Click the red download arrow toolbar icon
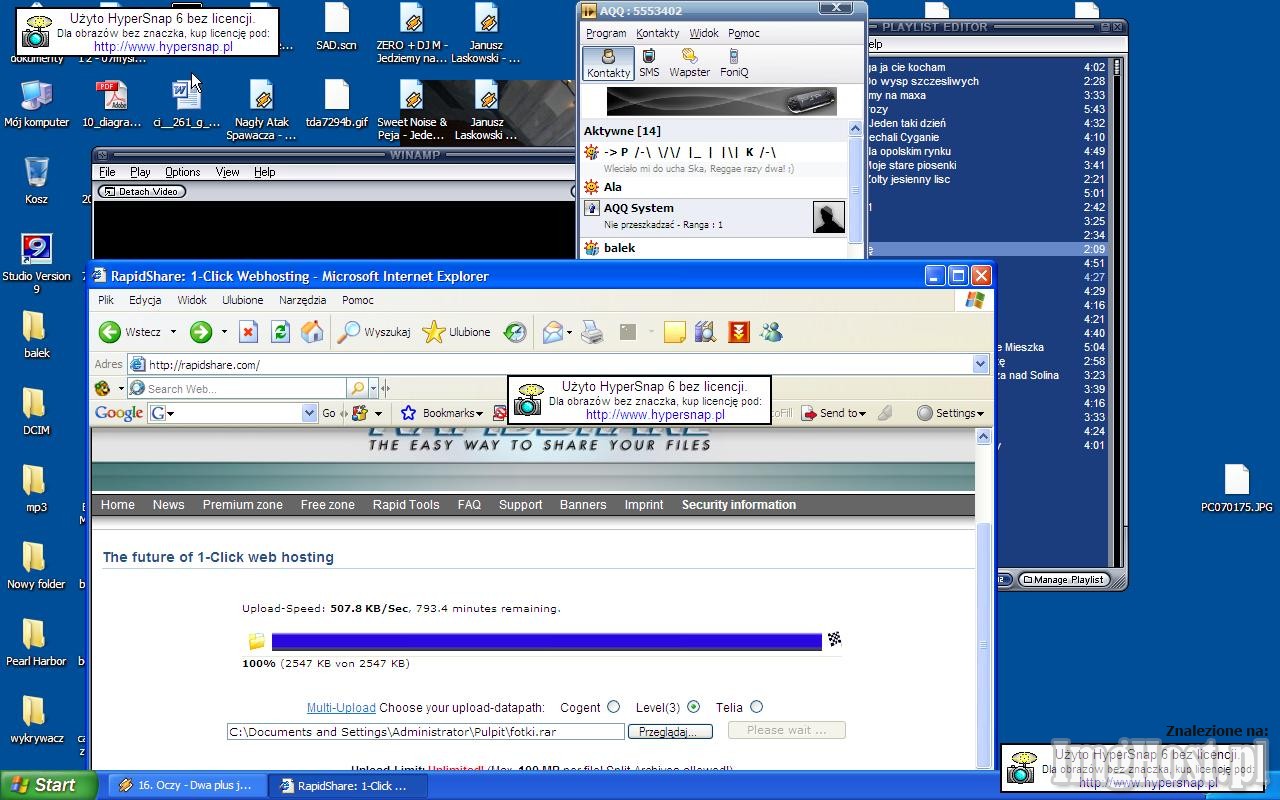The height and width of the screenshot is (800, 1280). point(739,332)
